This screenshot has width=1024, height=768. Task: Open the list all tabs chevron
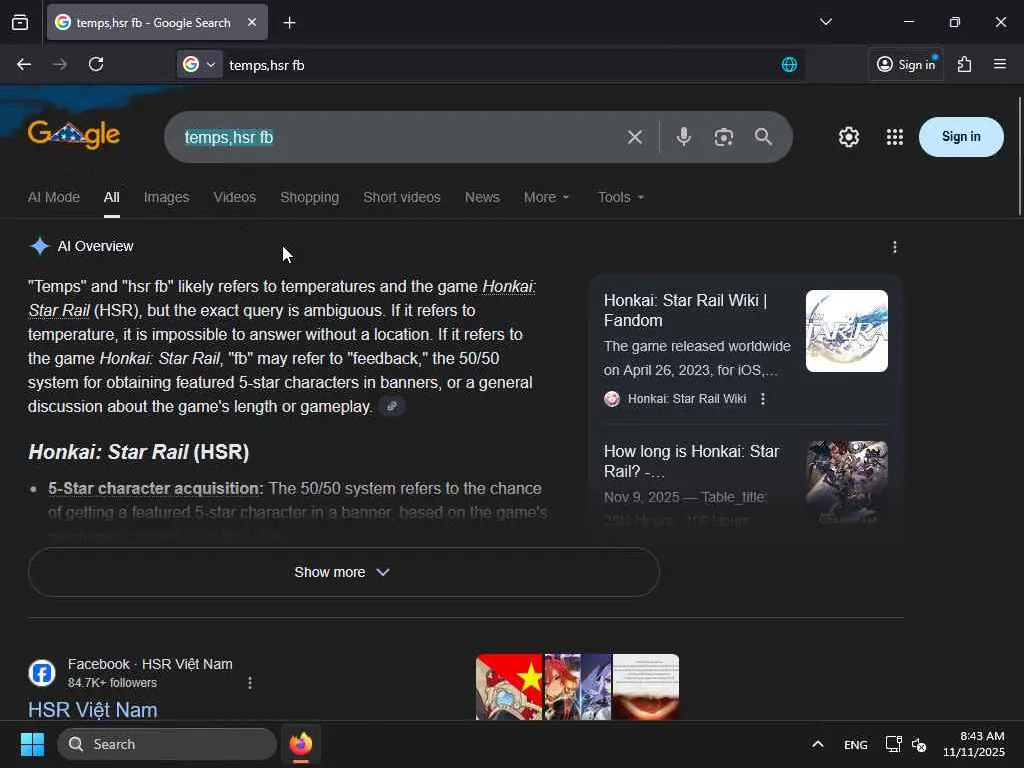pos(825,22)
